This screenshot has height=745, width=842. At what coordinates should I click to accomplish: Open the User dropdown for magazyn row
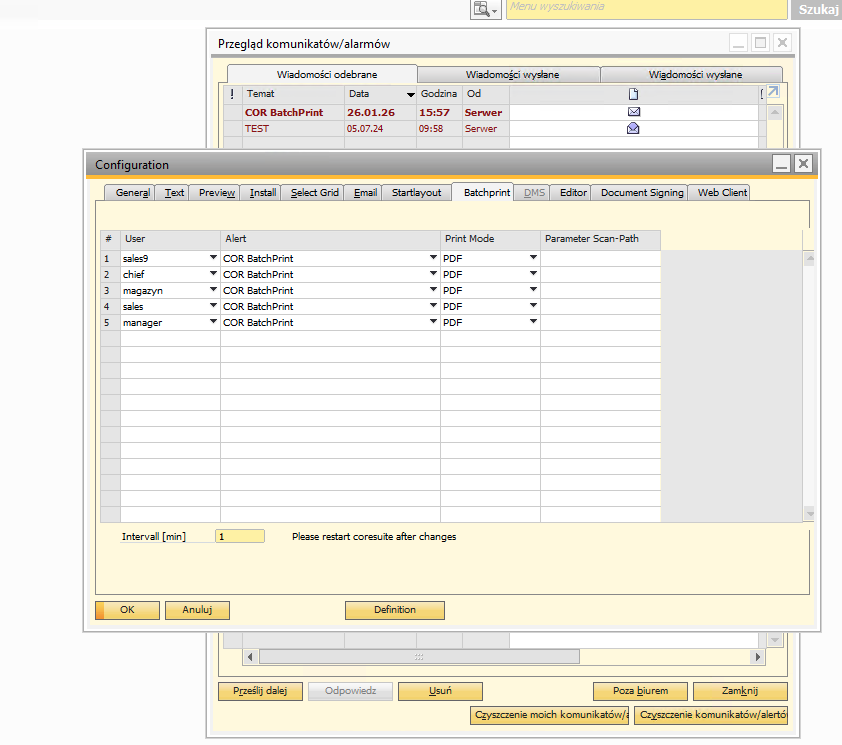(212, 290)
